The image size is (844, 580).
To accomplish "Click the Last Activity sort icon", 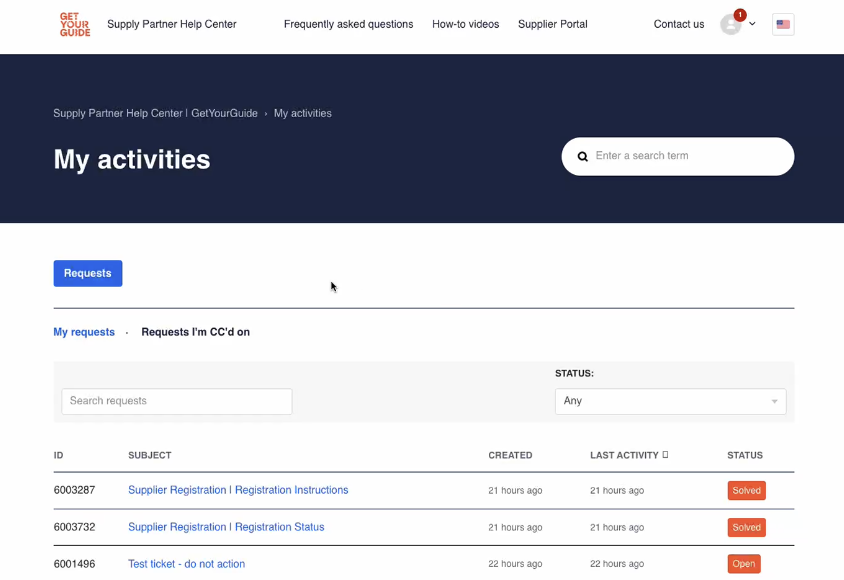I will pos(666,455).
